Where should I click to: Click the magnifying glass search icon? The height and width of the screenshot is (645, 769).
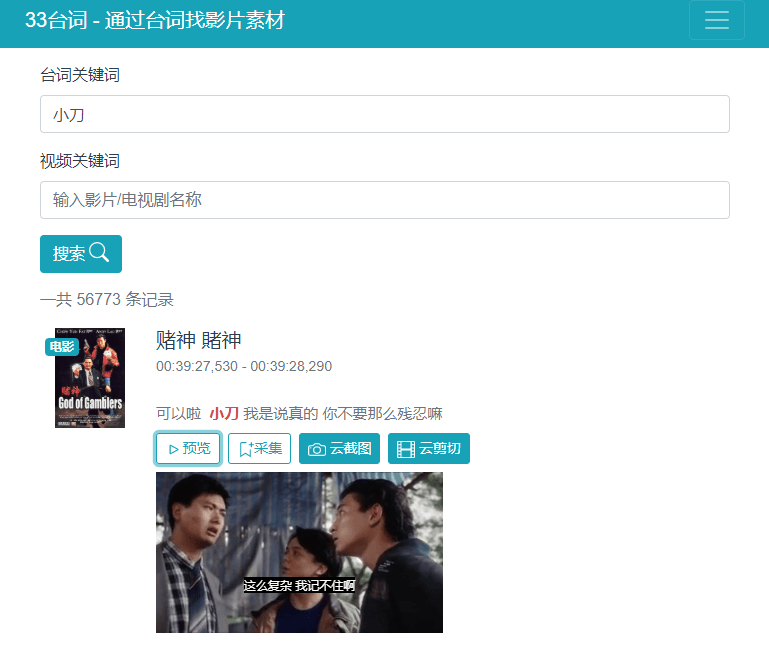pyautogui.click(x=99, y=253)
